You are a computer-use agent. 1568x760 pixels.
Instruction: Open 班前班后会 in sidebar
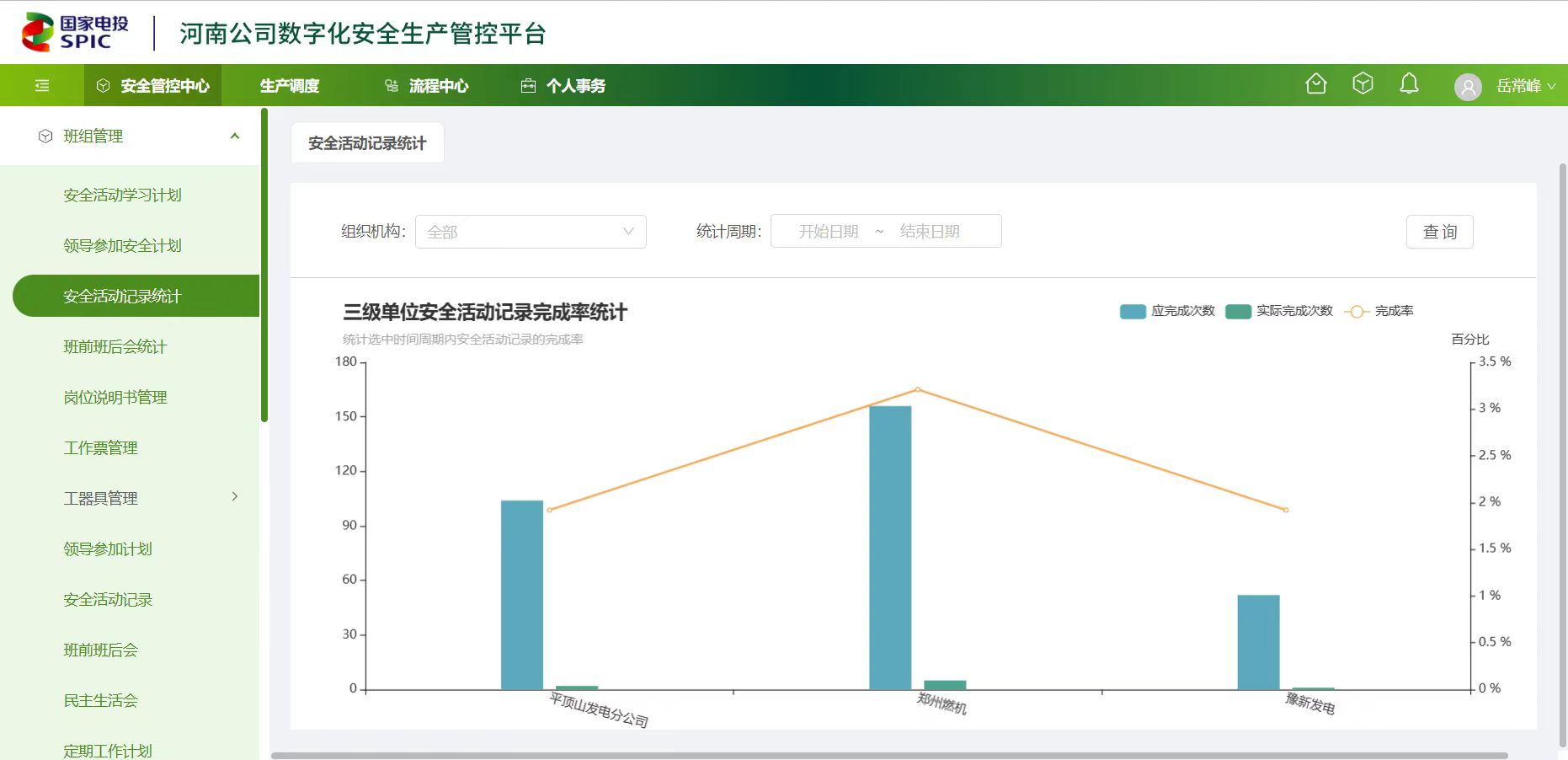pos(100,650)
